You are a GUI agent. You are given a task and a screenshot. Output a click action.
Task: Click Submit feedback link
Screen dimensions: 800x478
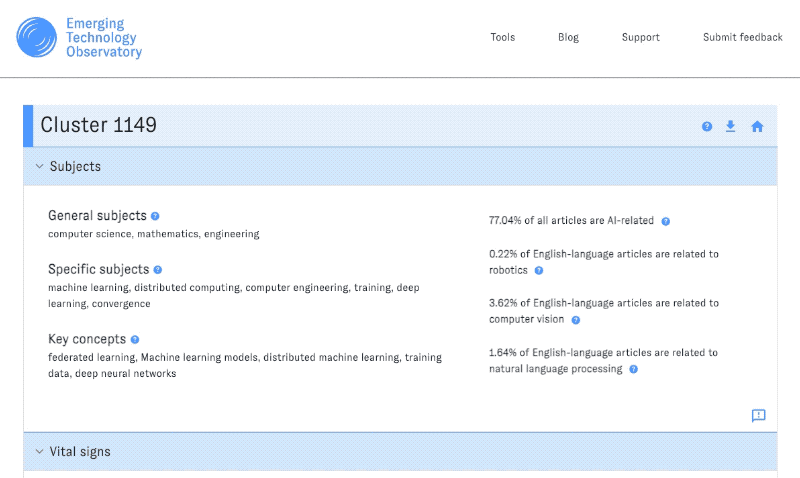pos(742,38)
